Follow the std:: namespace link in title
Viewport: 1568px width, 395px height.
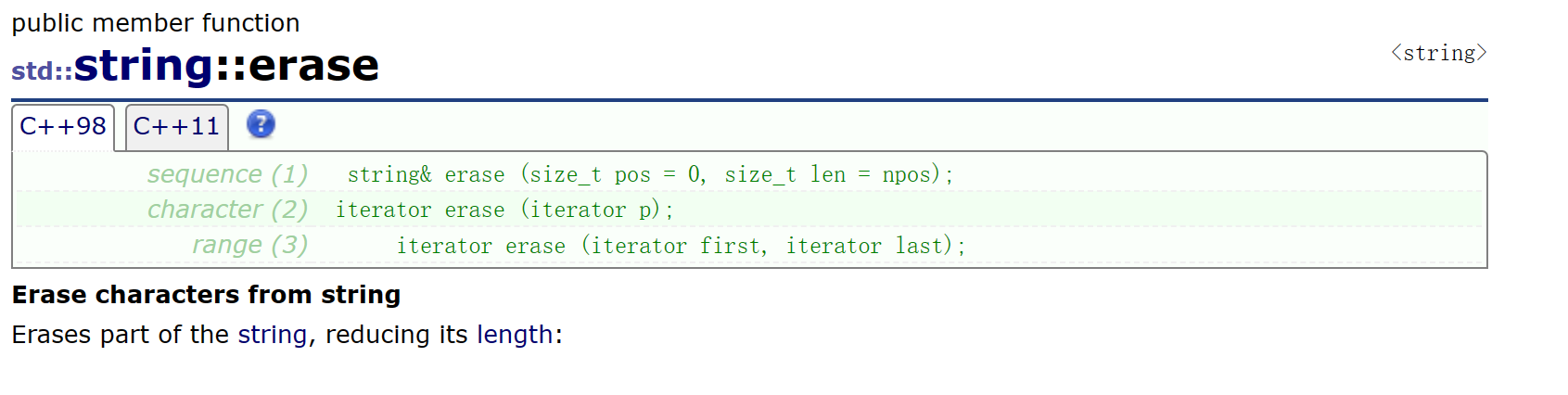[42, 70]
